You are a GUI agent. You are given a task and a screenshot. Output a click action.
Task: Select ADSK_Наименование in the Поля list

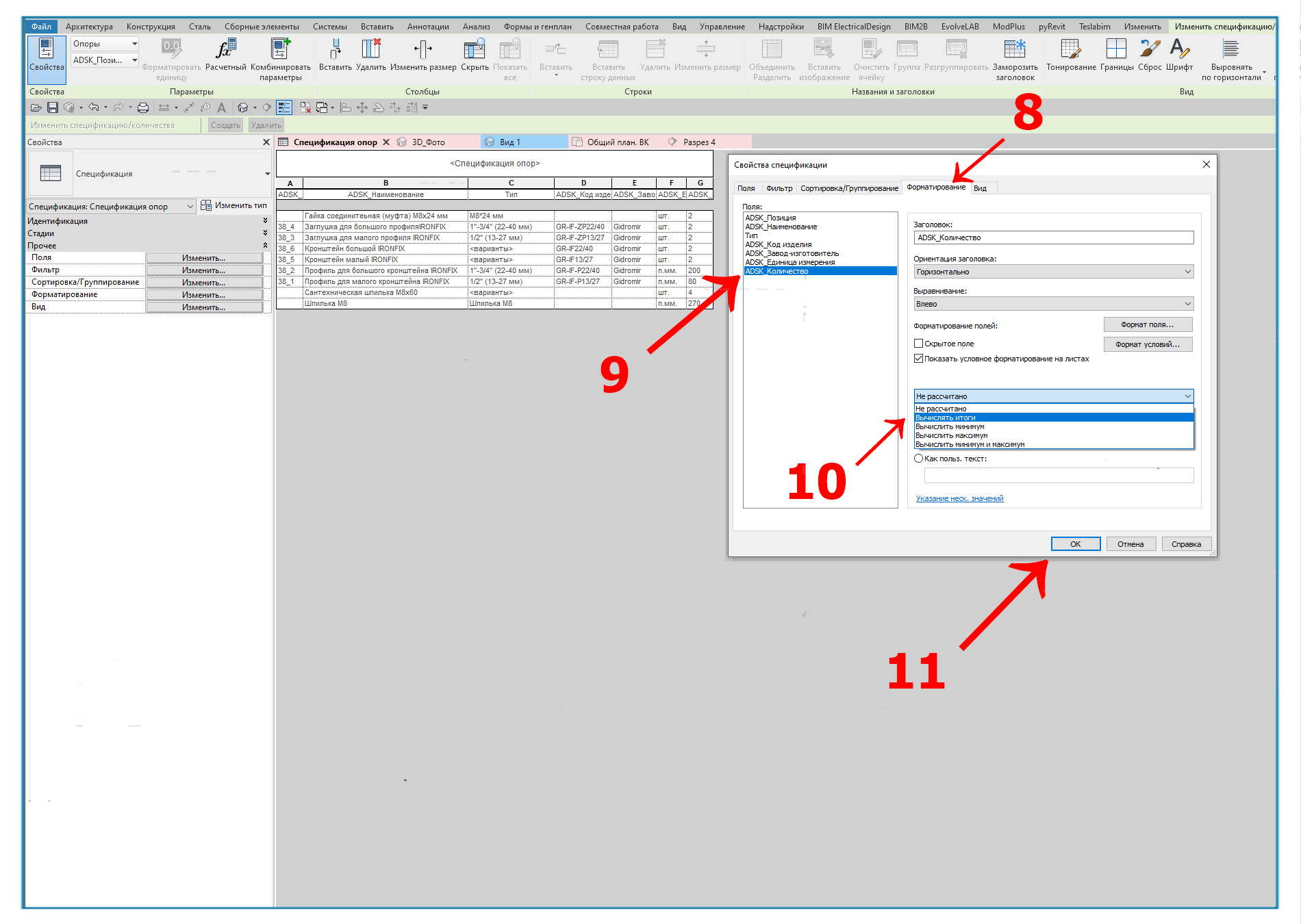point(820,227)
